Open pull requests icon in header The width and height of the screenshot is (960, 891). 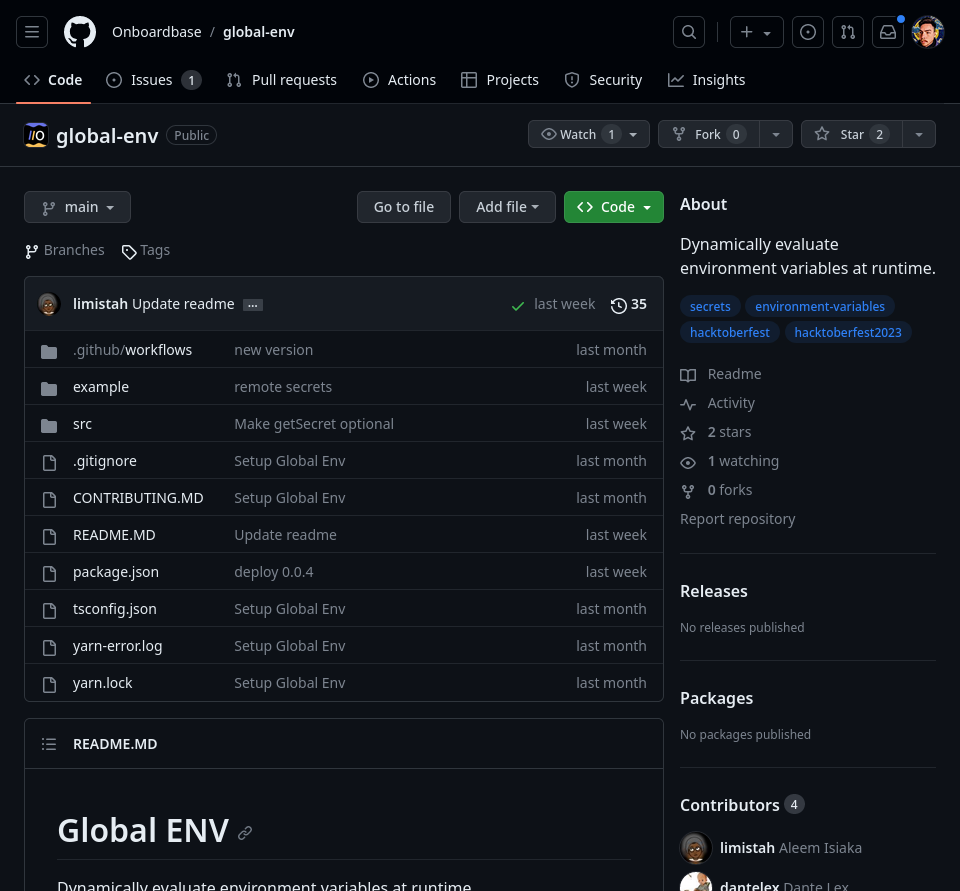pyautogui.click(x=848, y=32)
